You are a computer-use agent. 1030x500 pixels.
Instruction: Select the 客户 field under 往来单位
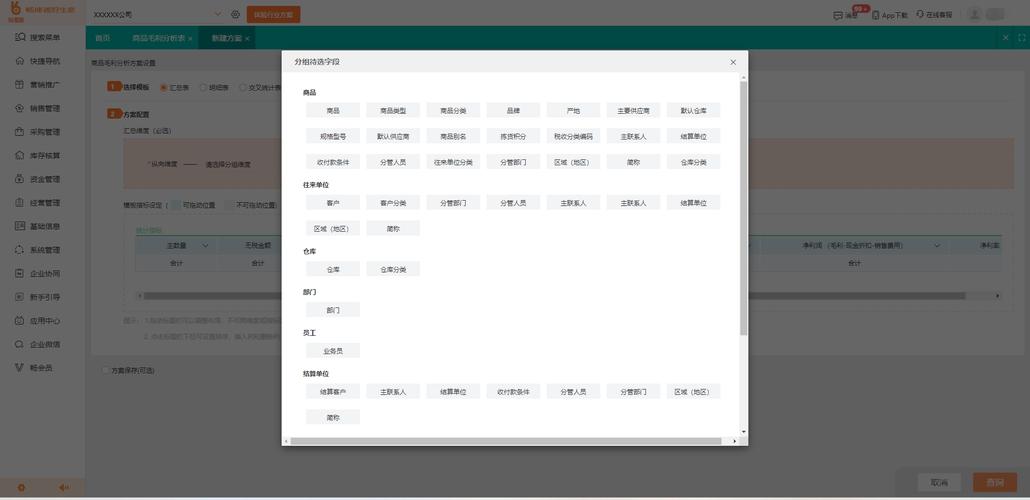pyautogui.click(x=333, y=202)
